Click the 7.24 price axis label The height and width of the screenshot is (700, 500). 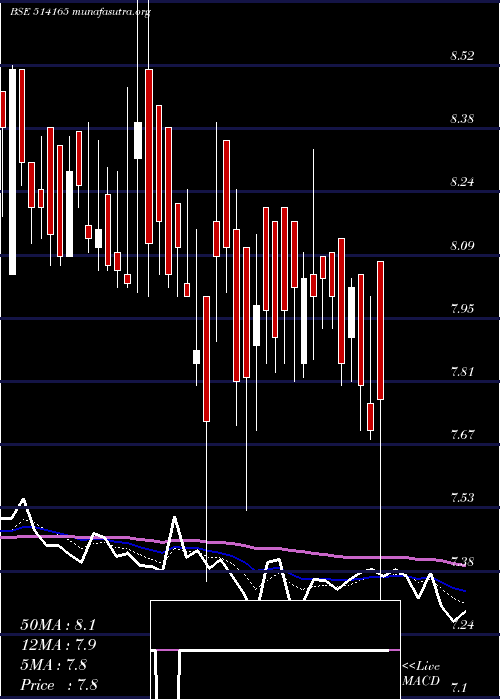pyautogui.click(x=462, y=625)
